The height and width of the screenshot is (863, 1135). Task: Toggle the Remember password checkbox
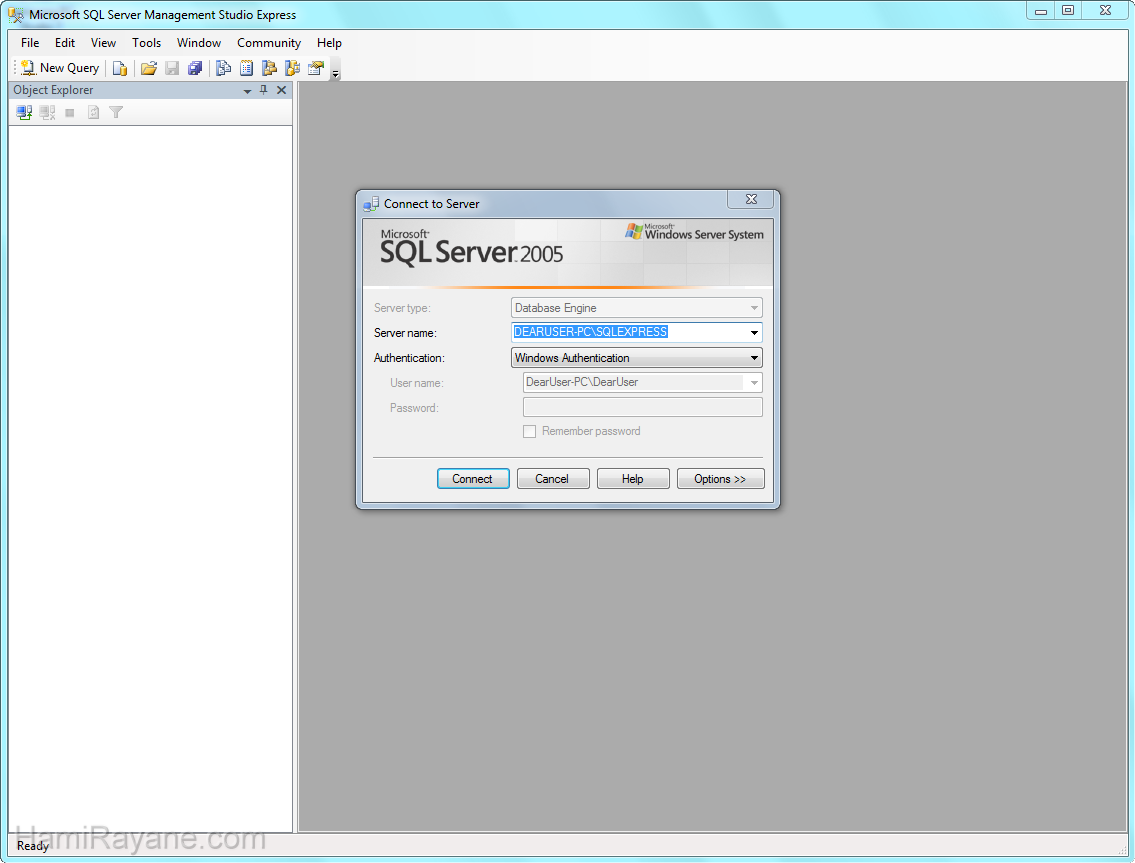tap(530, 432)
